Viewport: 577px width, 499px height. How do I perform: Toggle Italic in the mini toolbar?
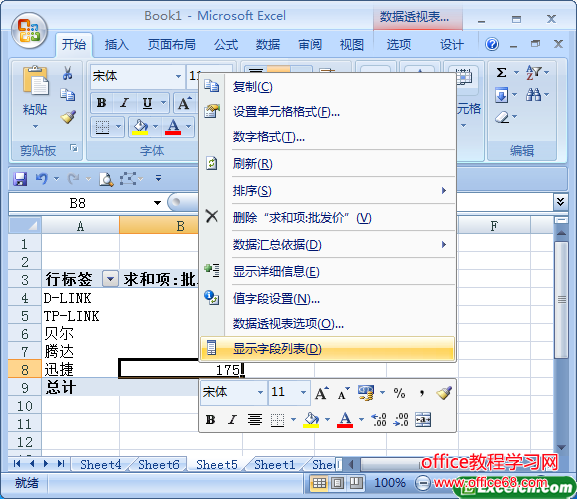click(x=232, y=420)
